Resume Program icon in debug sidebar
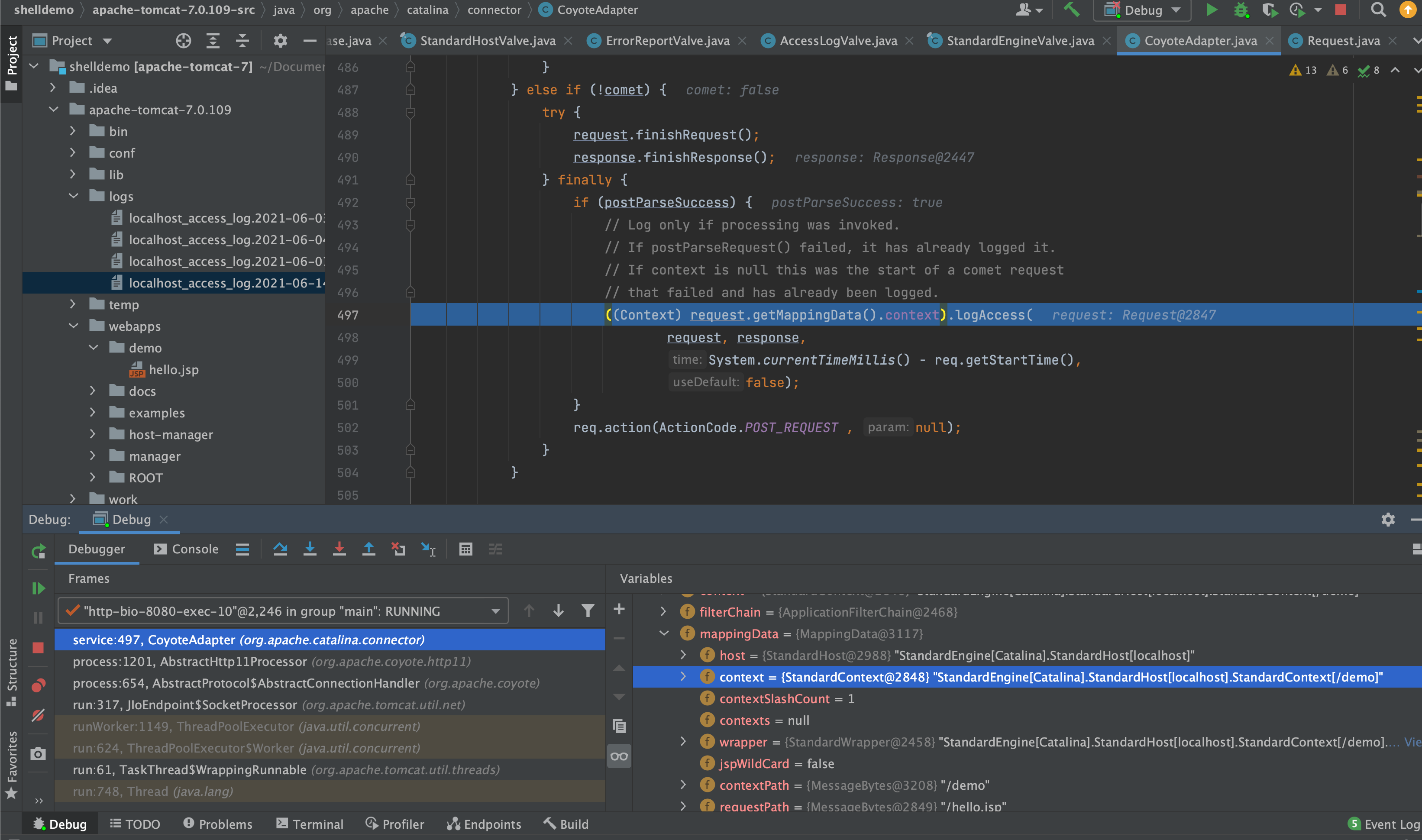The image size is (1422, 840). (38, 589)
